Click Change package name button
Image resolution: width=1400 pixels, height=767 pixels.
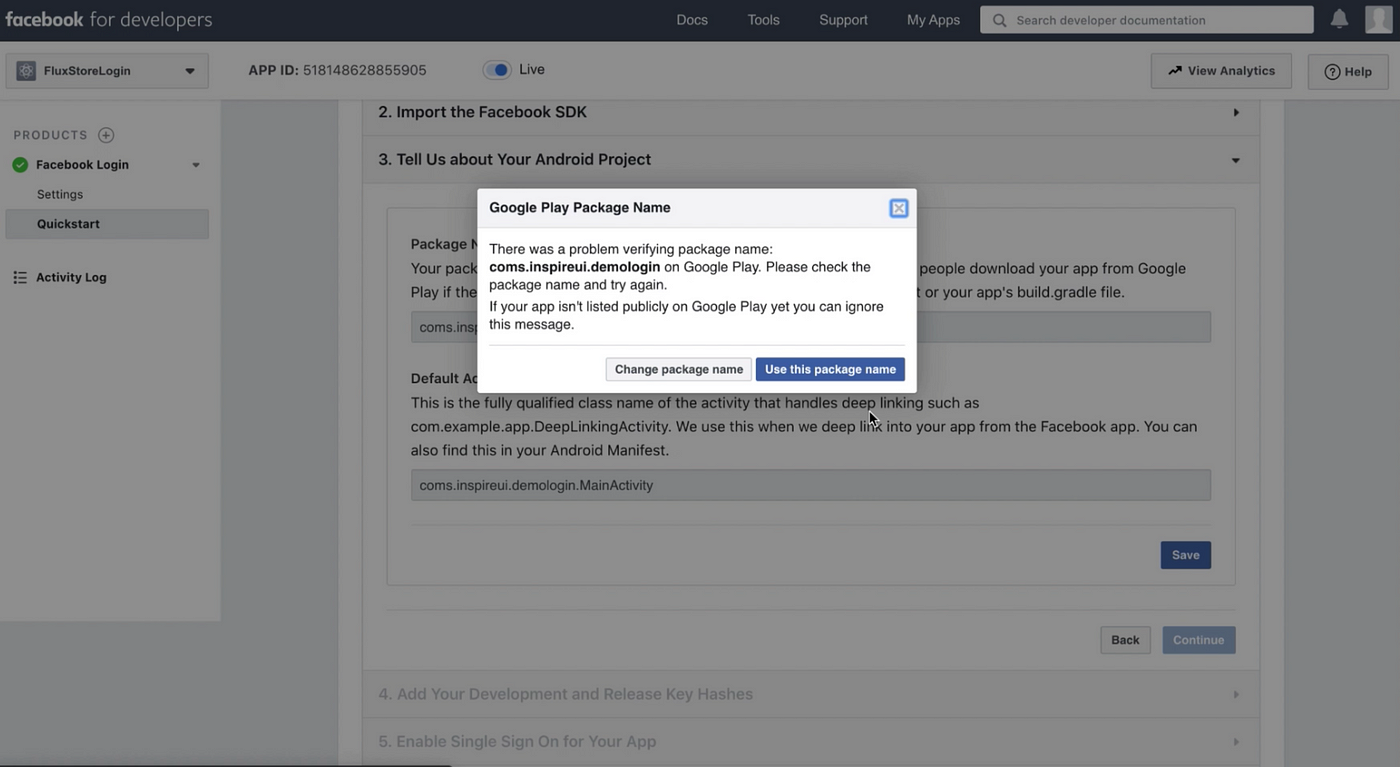click(x=679, y=369)
